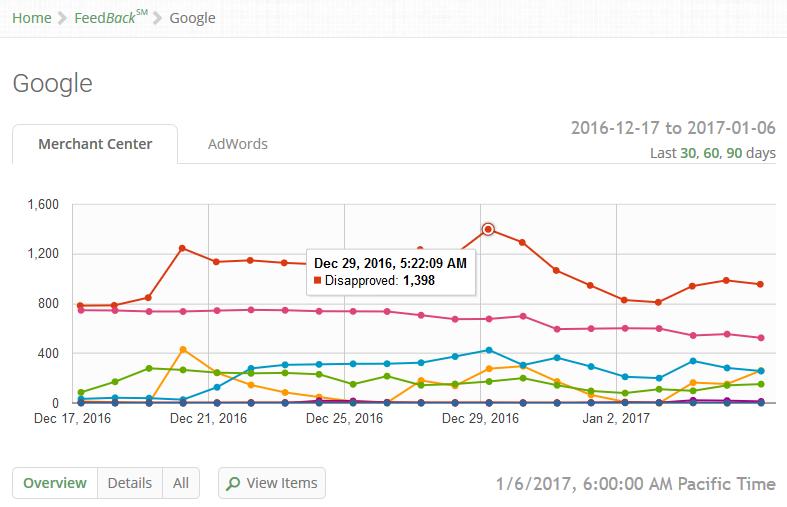Image resolution: width=787 pixels, height=507 pixels.
Task: Click the blue line peak near Dec 29
Action: pyautogui.click(x=488, y=350)
